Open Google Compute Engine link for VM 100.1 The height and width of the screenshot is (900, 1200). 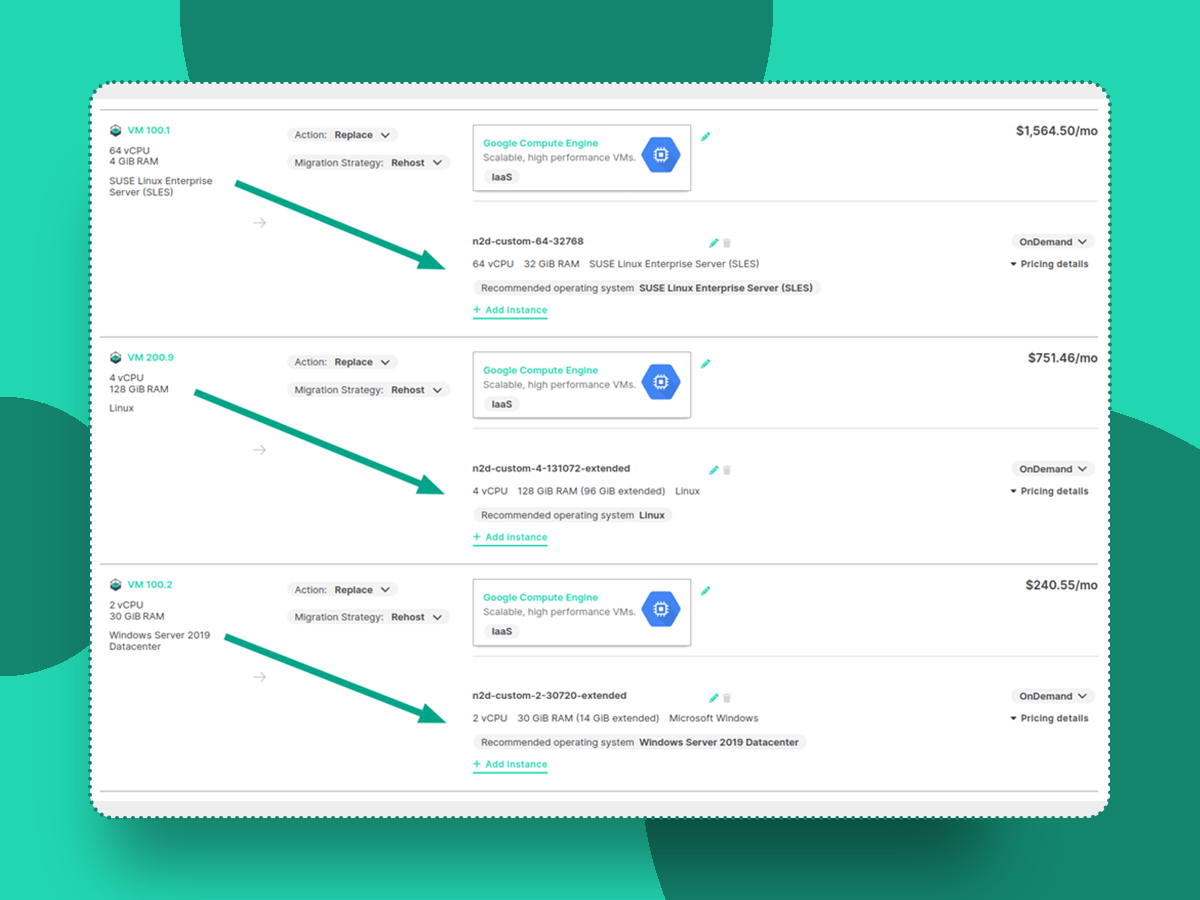pos(540,143)
